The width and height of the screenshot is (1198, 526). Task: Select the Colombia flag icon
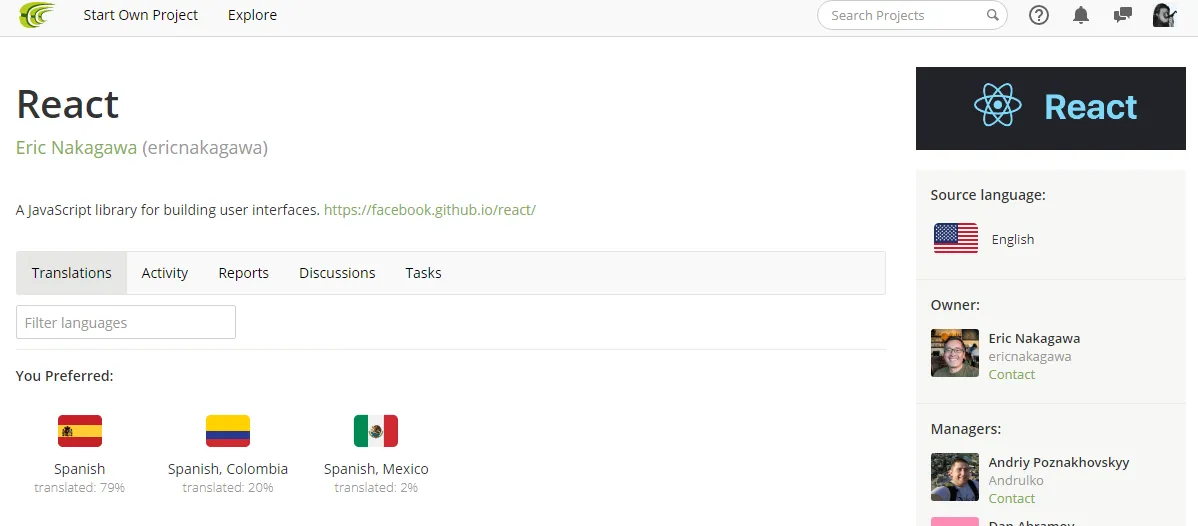point(228,430)
